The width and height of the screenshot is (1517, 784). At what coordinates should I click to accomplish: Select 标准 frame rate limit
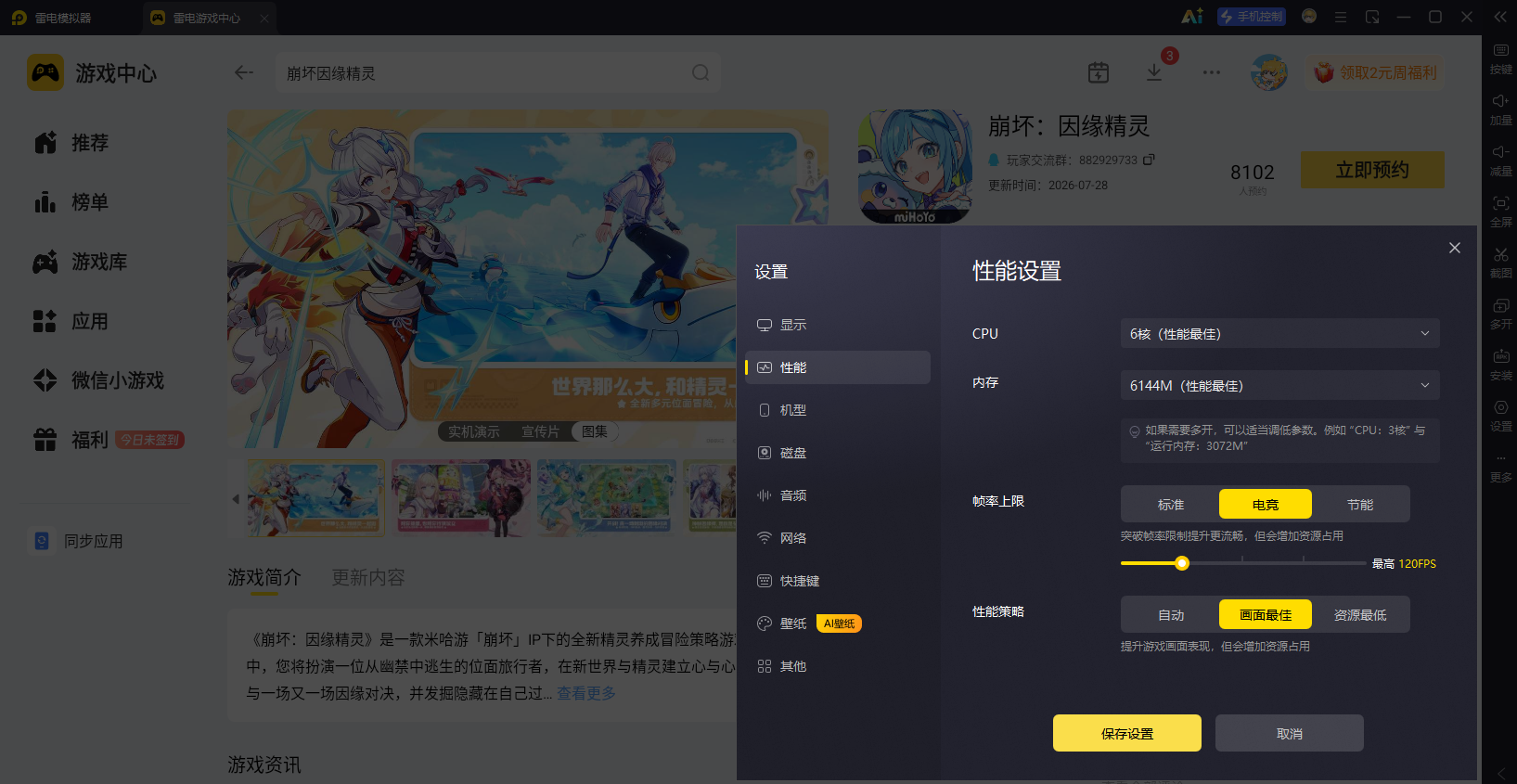[1171, 504]
